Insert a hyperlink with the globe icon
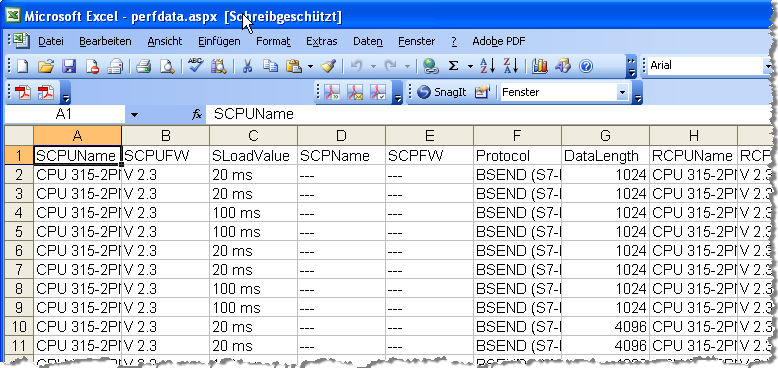 431,66
